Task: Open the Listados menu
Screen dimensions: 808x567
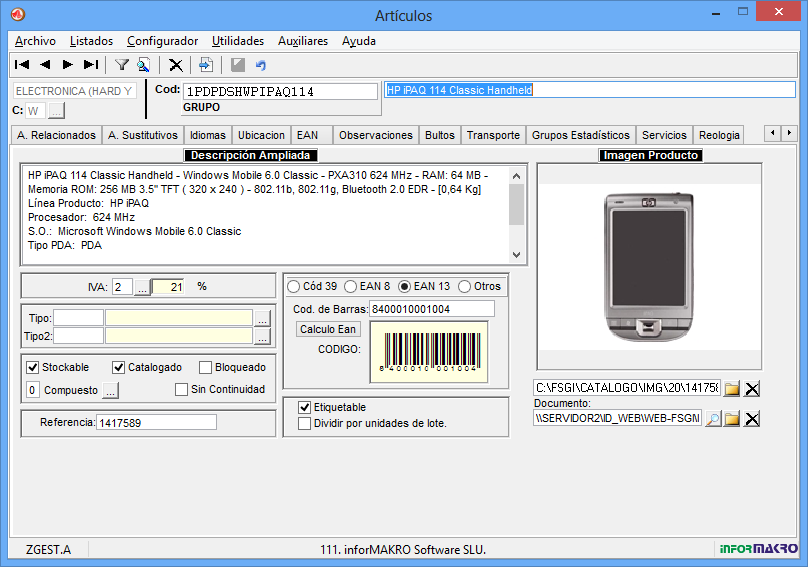Action: [91, 41]
